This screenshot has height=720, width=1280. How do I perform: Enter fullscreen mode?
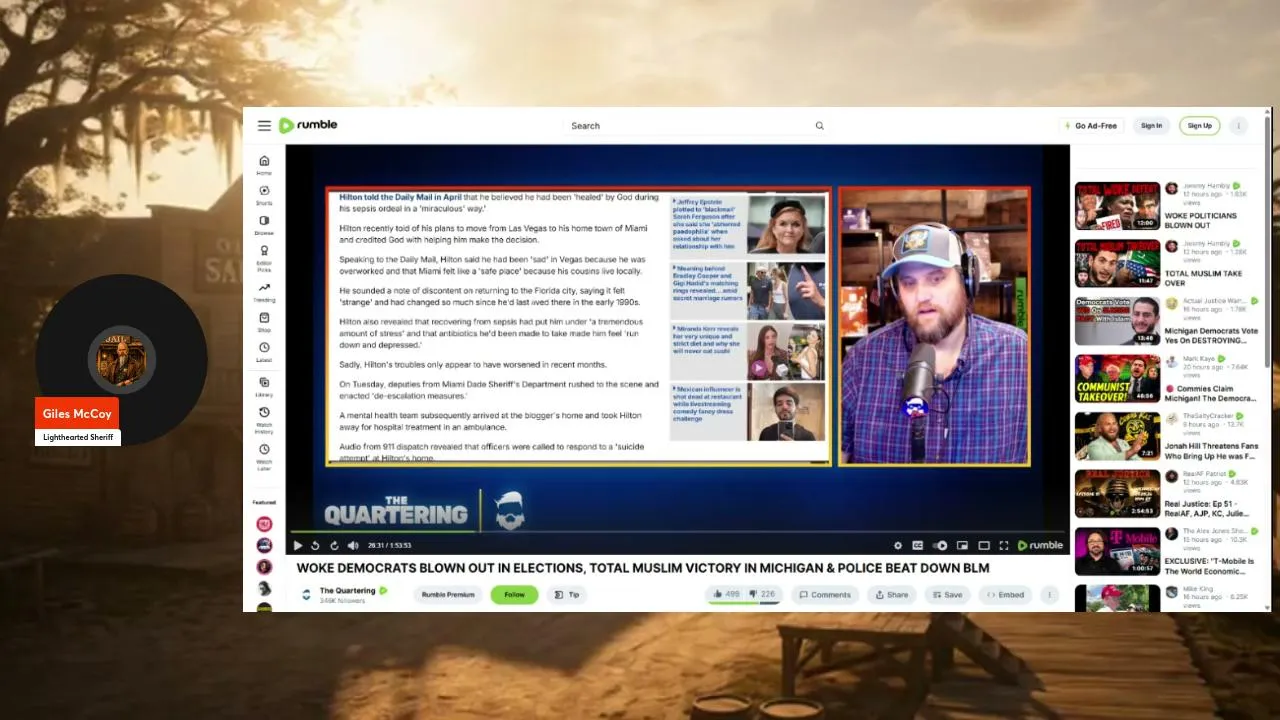[1005, 545]
